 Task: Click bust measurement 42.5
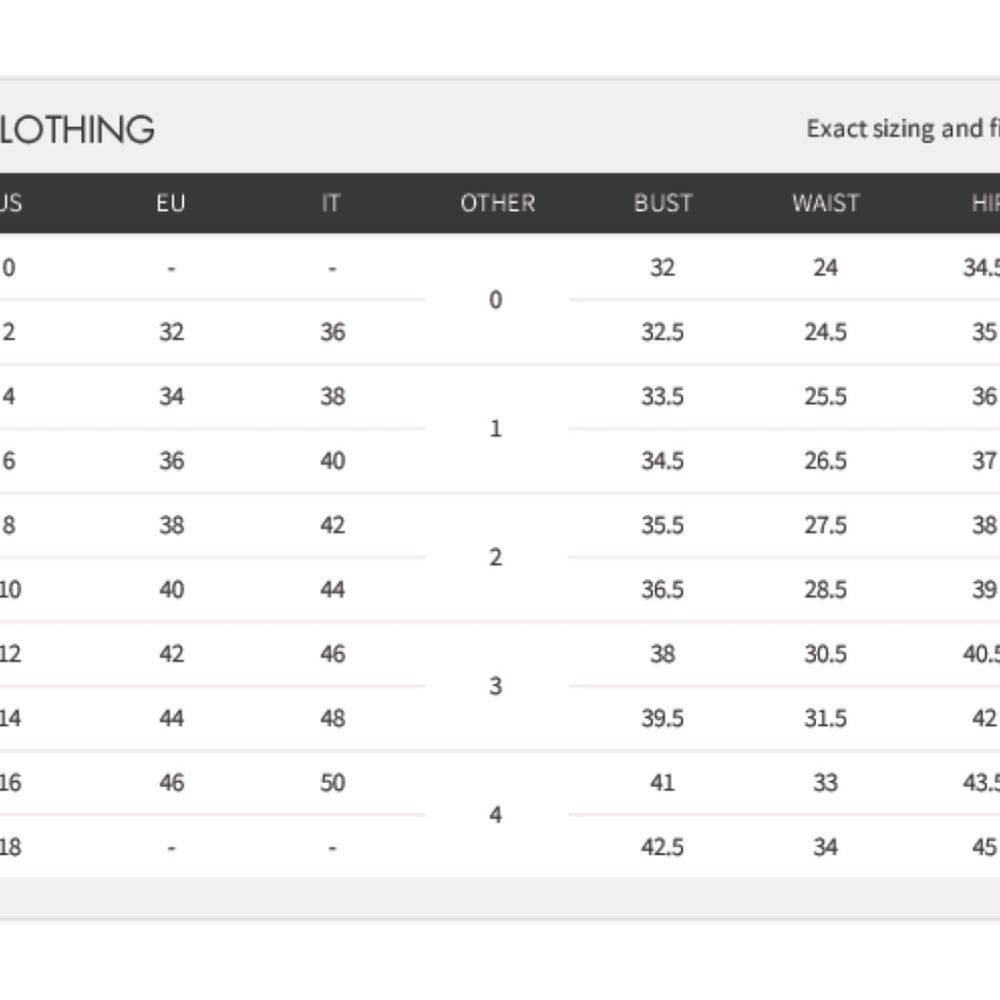tap(662, 847)
